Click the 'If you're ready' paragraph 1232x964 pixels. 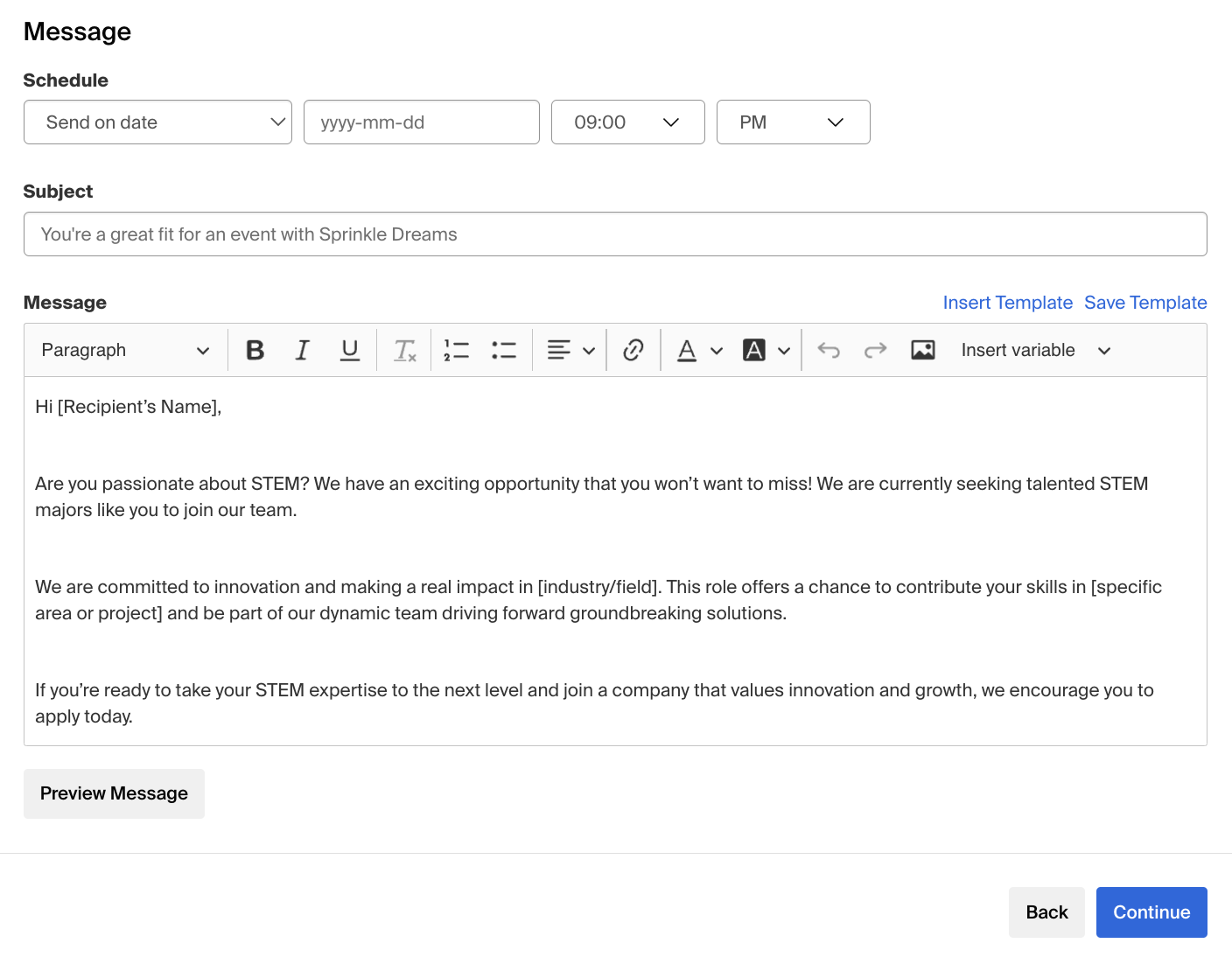pyautogui.click(x=594, y=703)
